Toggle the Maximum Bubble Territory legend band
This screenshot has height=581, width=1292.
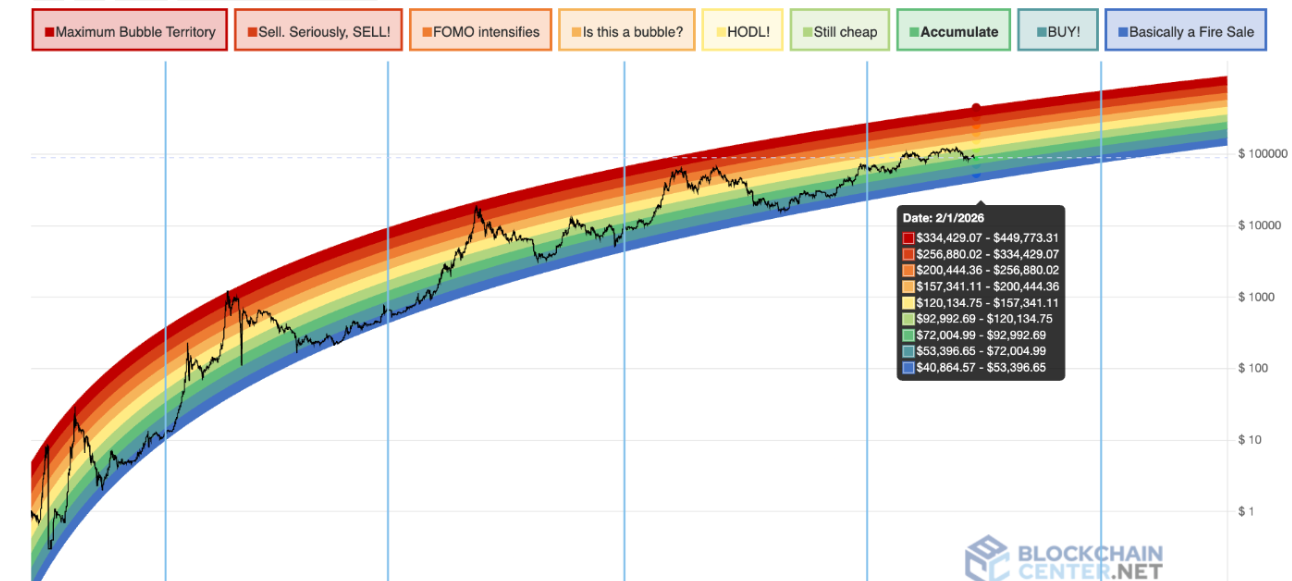(129, 31)
